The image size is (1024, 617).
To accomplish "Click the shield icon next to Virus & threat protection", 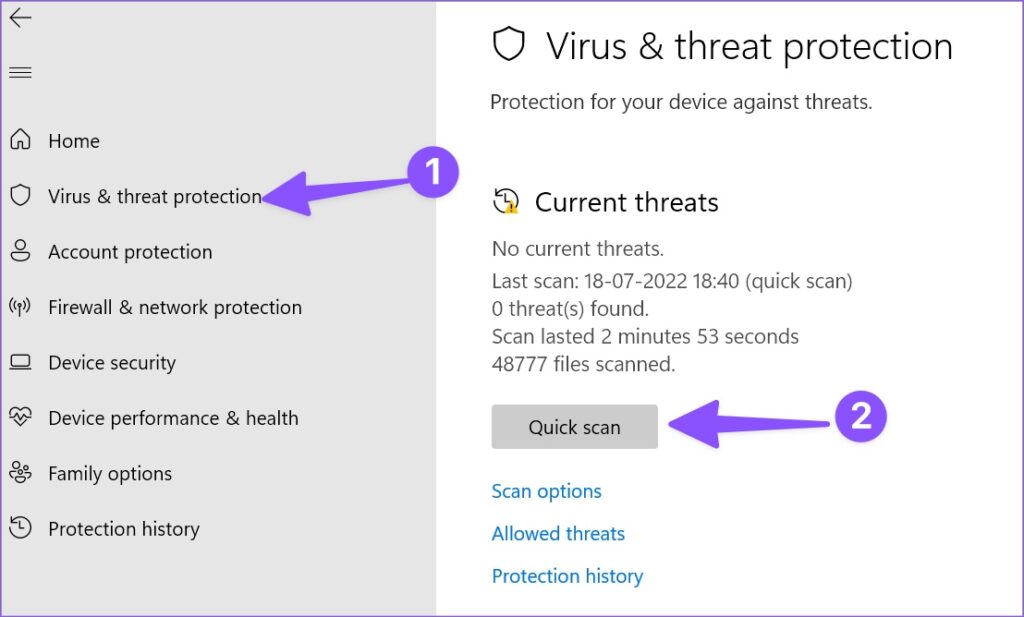I will (21, 196).
